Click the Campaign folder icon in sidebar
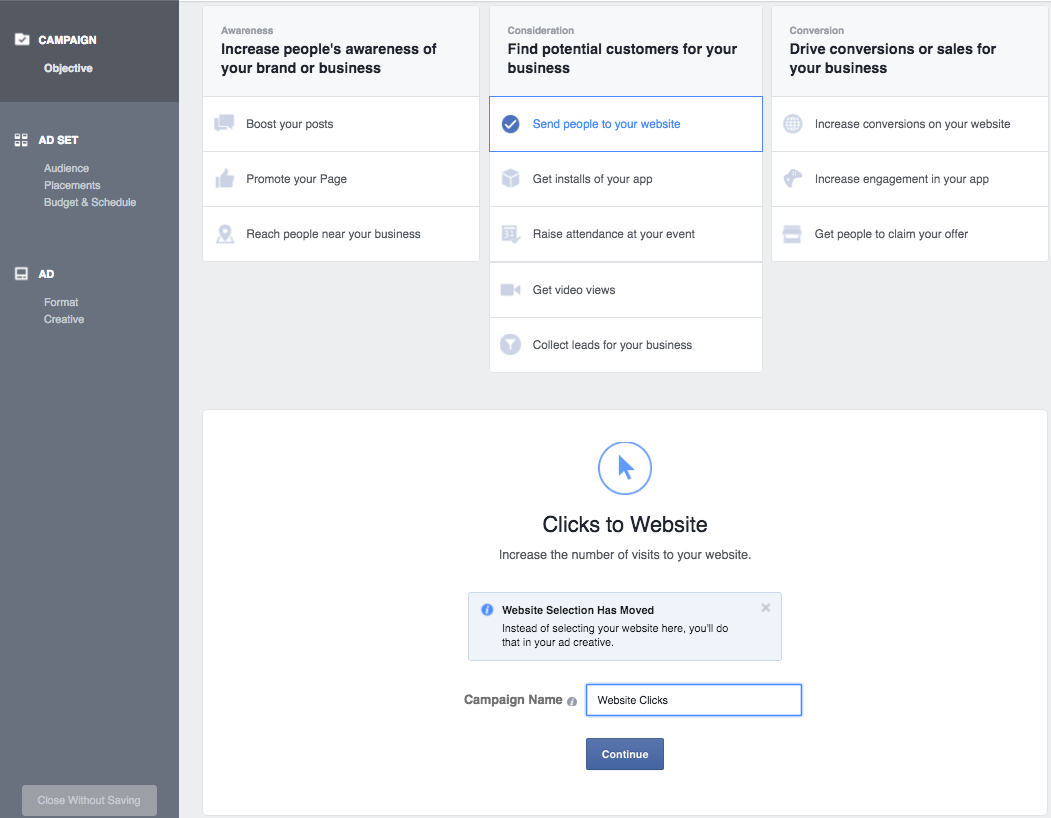Screen dimensions: 1051x818 (22, 40)
